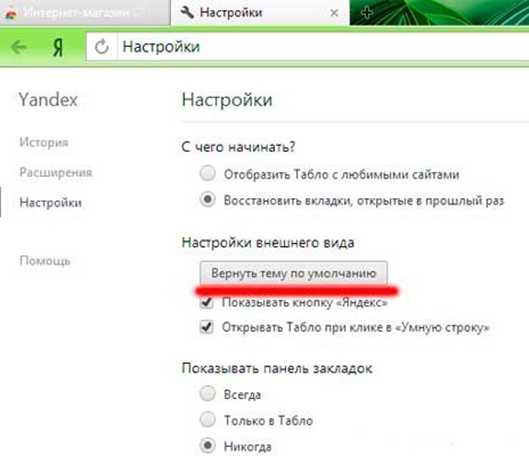Switch to the Интернет-магазин tab
Image resolution: width=529 pixels, height=461 pixels.
pos(84,12)
